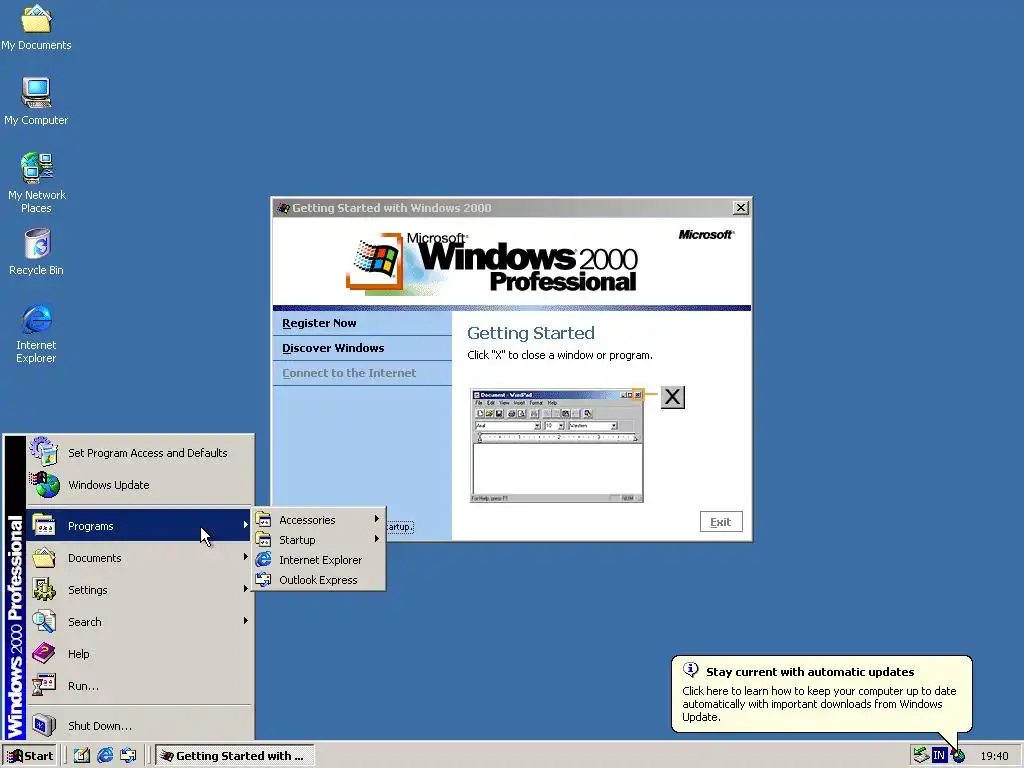Click the info icon in the update balloon
This screenshot has width=1024, height=768.
tap(690, 670)
